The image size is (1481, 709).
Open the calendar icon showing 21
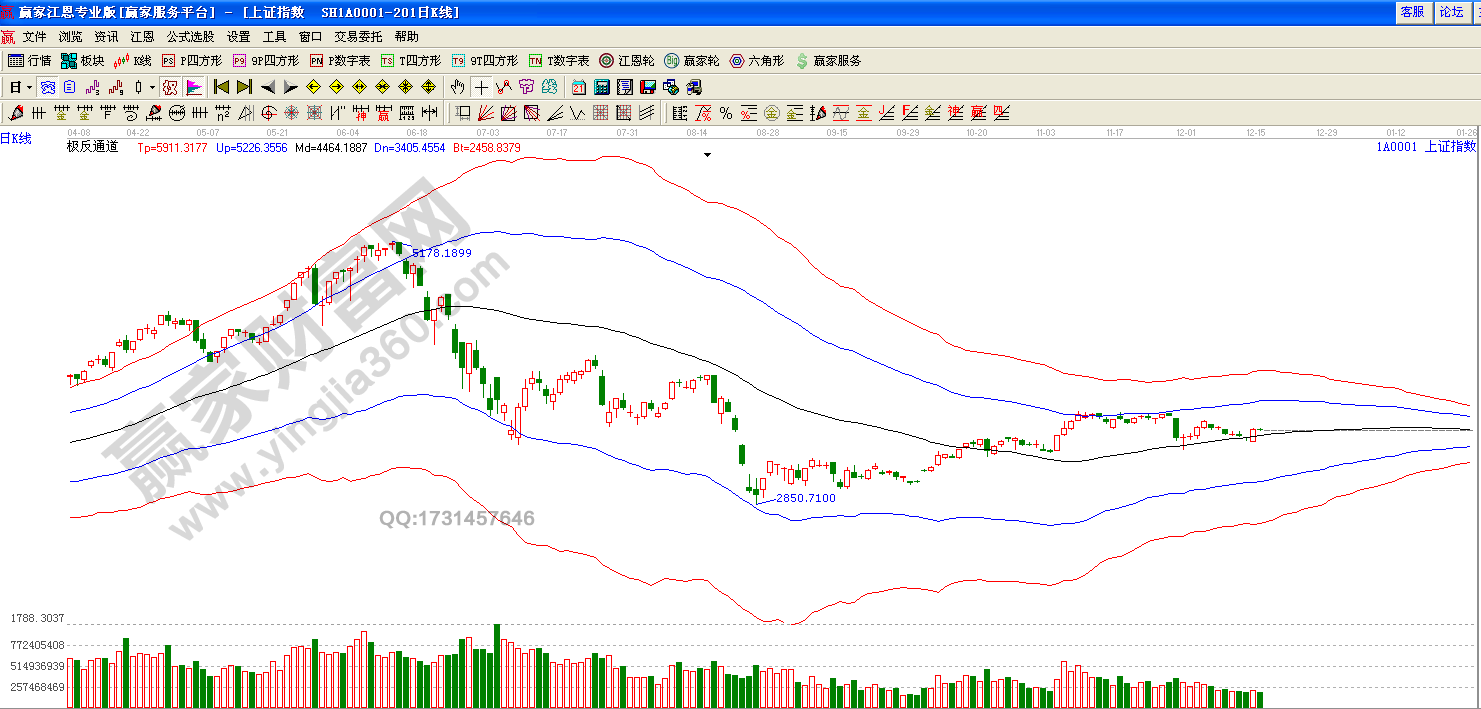579,87
